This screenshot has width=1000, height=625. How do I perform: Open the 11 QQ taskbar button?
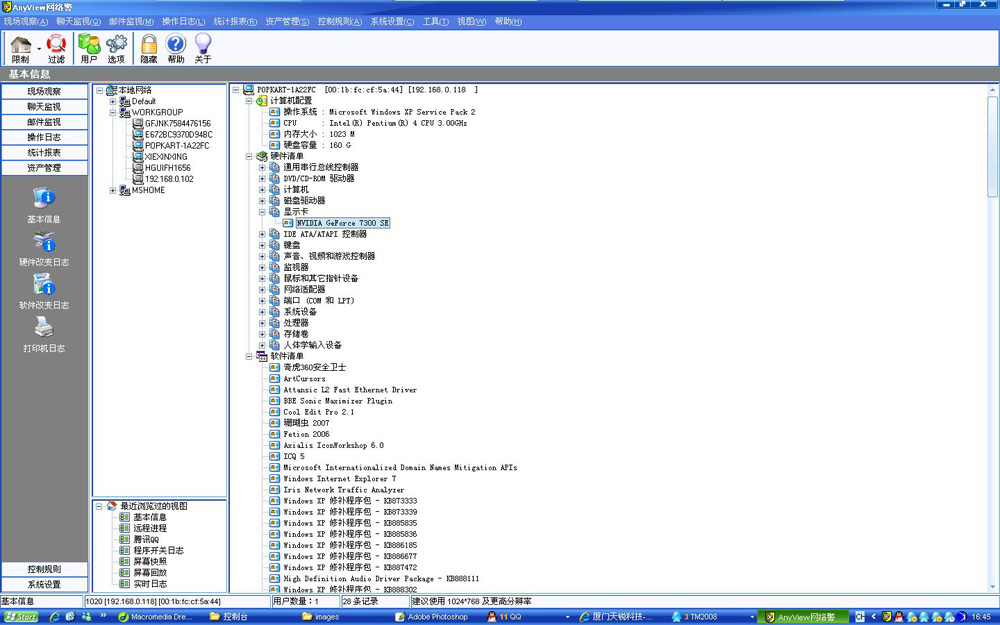[526, 617]
